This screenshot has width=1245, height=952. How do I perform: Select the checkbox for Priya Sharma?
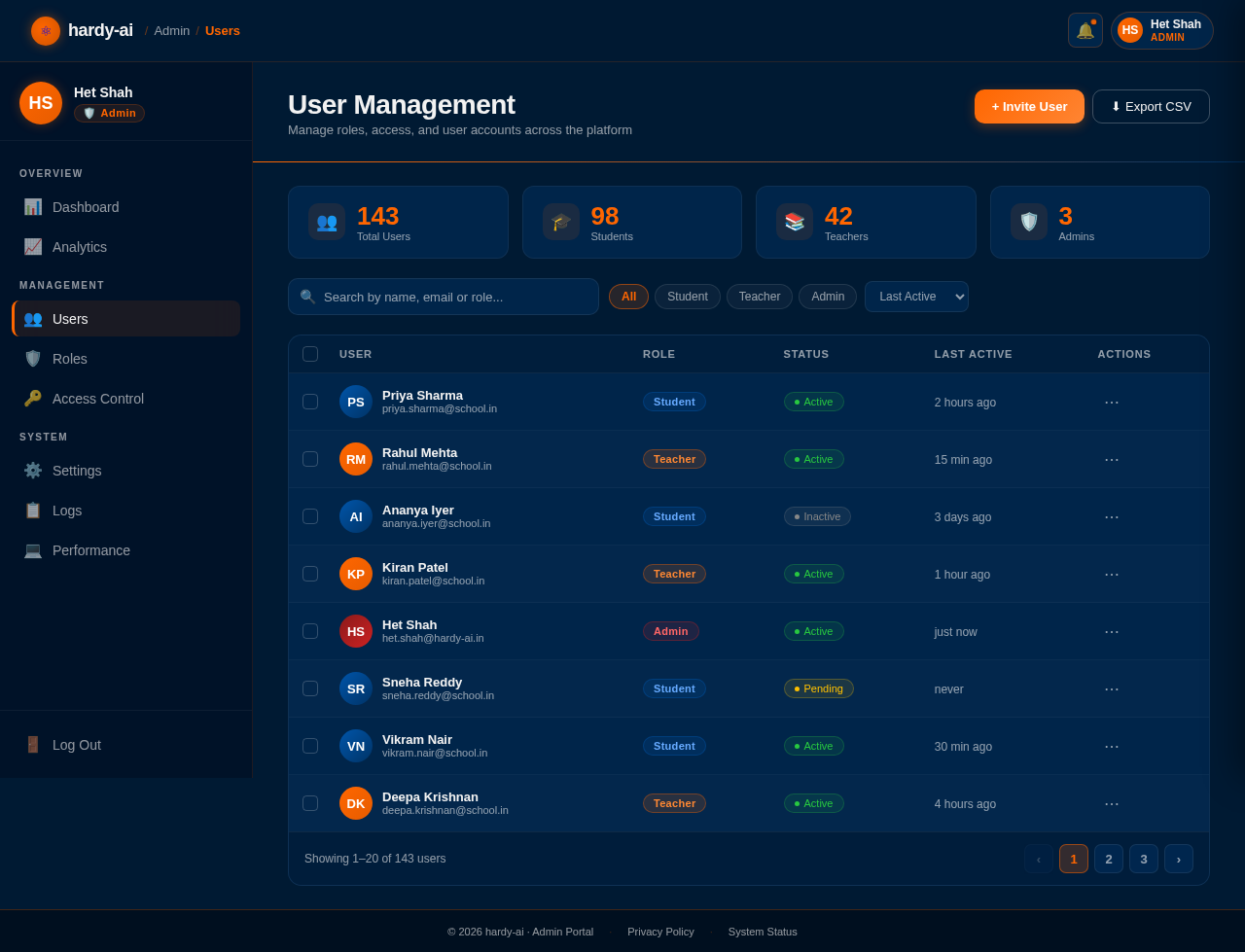pyautogui.click(x=309, y=401)
